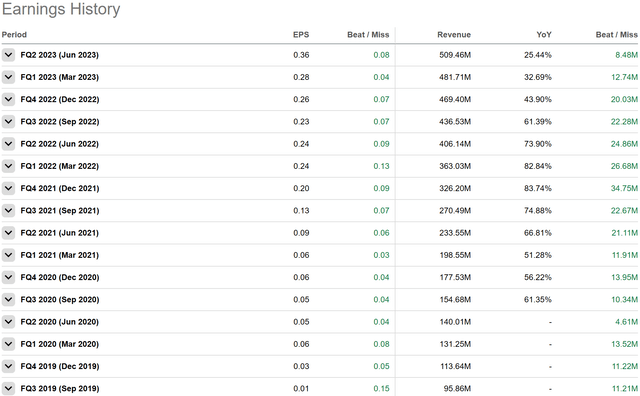
Task: Expand FQ4 2020 (Dec 2020) row
Action: click(8, 277)
